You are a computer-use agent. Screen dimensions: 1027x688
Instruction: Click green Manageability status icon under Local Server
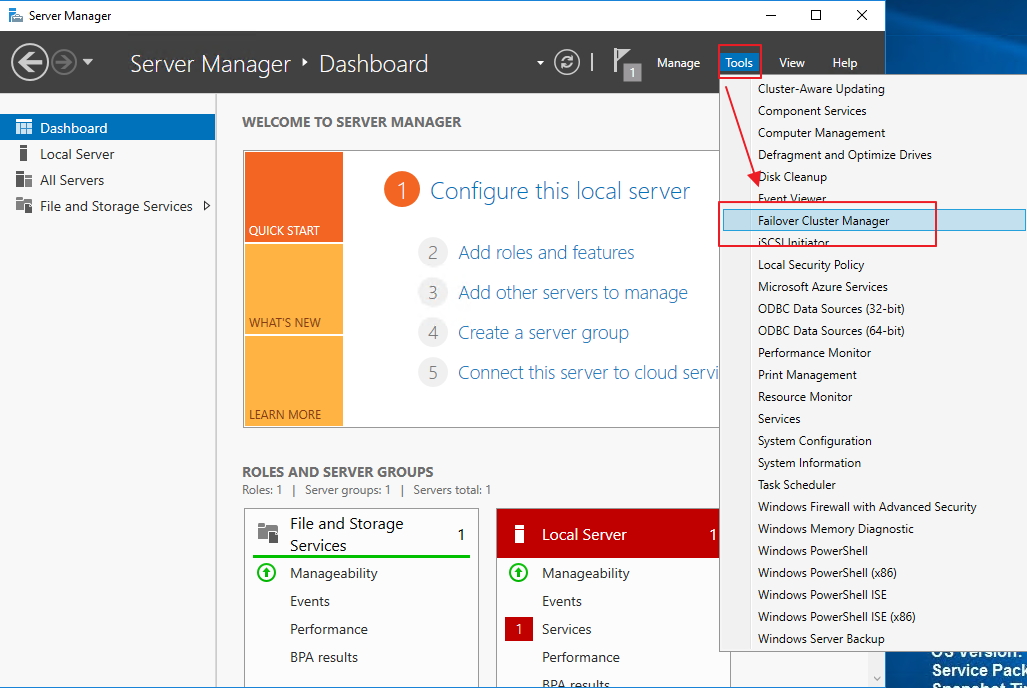coord(518,573)
